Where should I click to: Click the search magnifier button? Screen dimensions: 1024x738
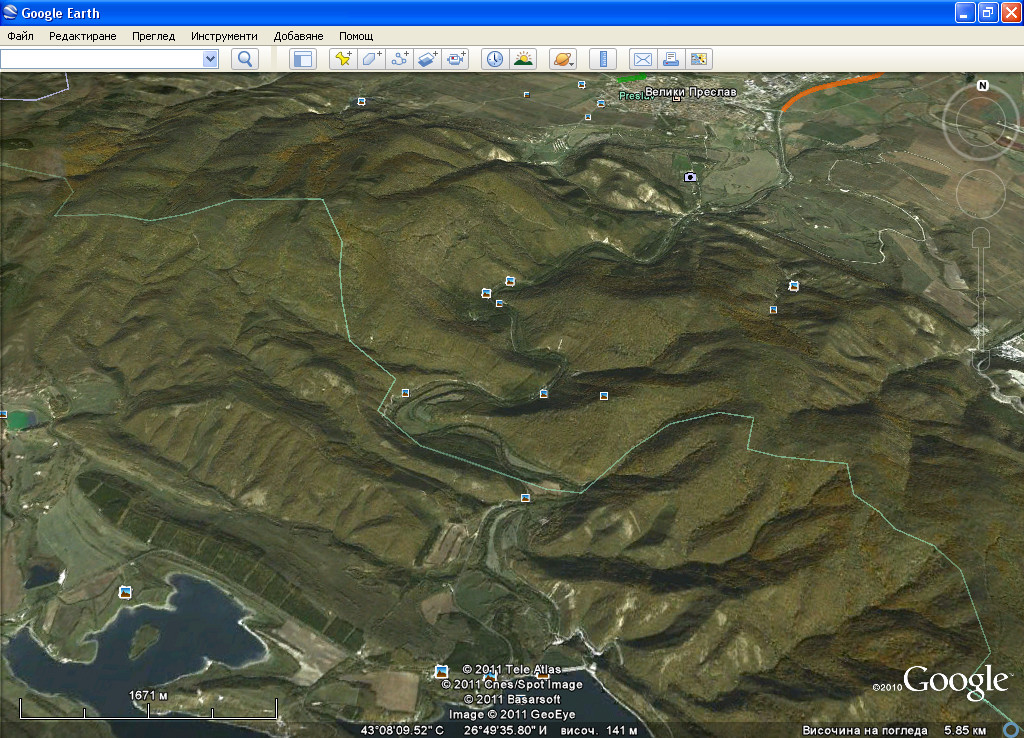(245, 59)
